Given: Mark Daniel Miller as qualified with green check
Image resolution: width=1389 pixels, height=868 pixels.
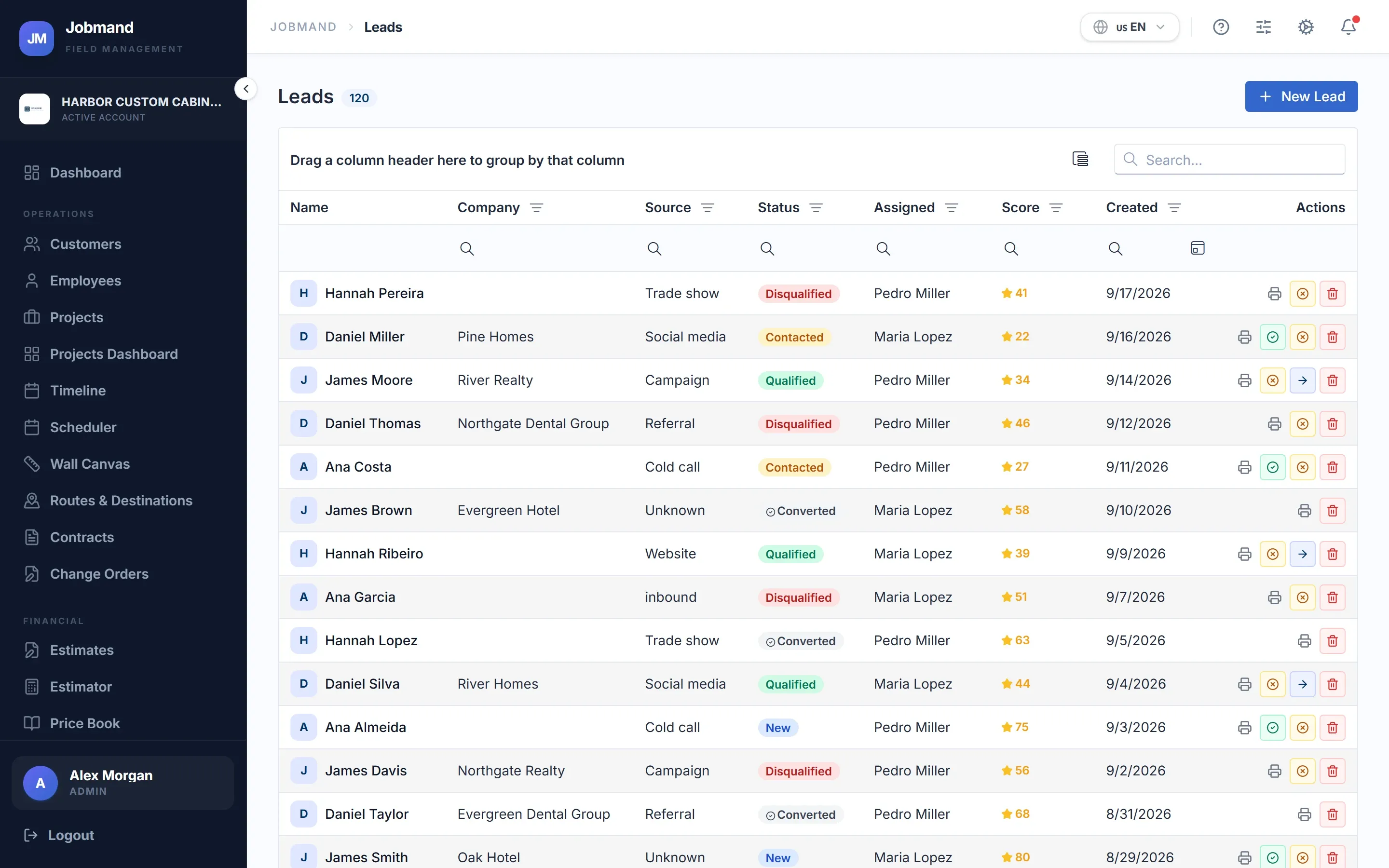Looking at the screenshot, I should tap(1272, 337).
